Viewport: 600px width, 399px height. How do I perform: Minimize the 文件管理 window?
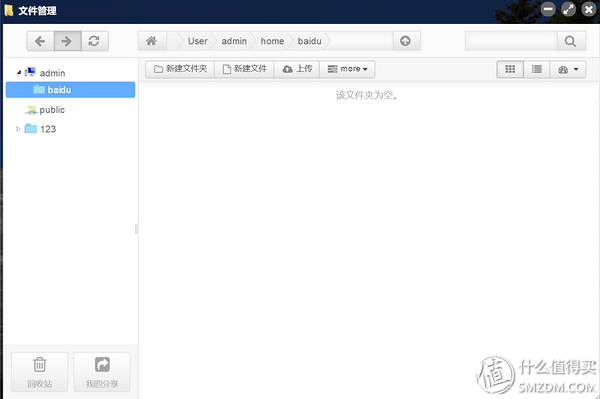[548, 9]
